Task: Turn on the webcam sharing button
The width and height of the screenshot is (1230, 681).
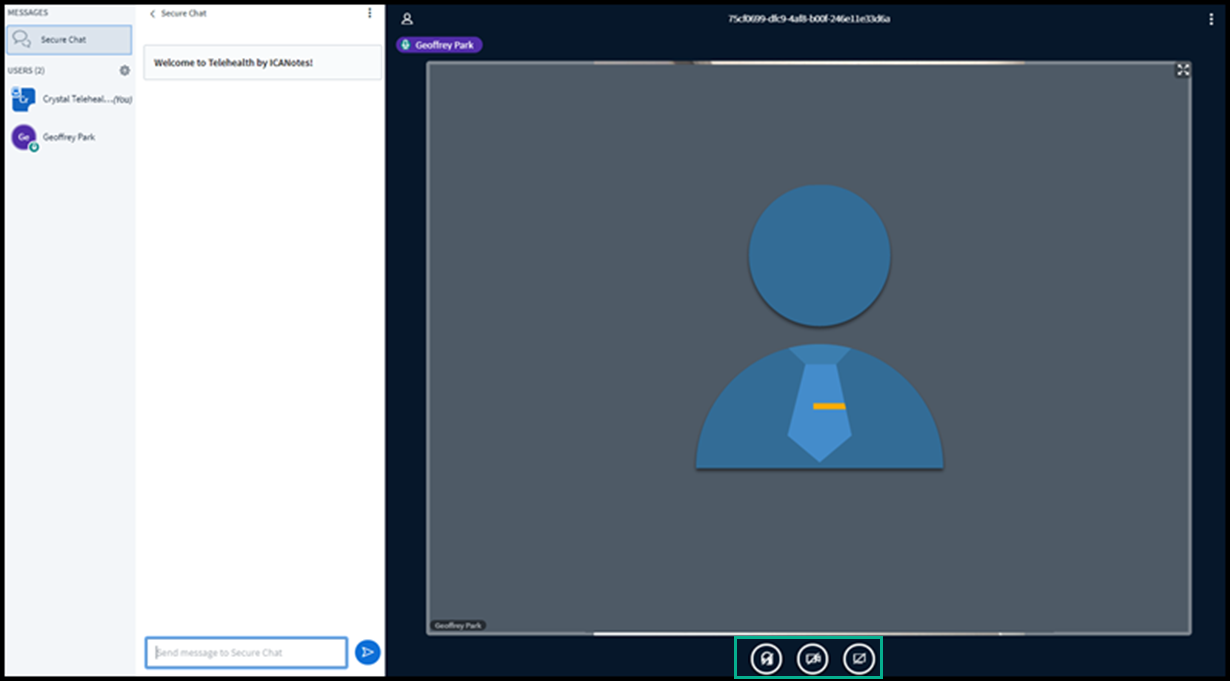Action: (812, 659)
